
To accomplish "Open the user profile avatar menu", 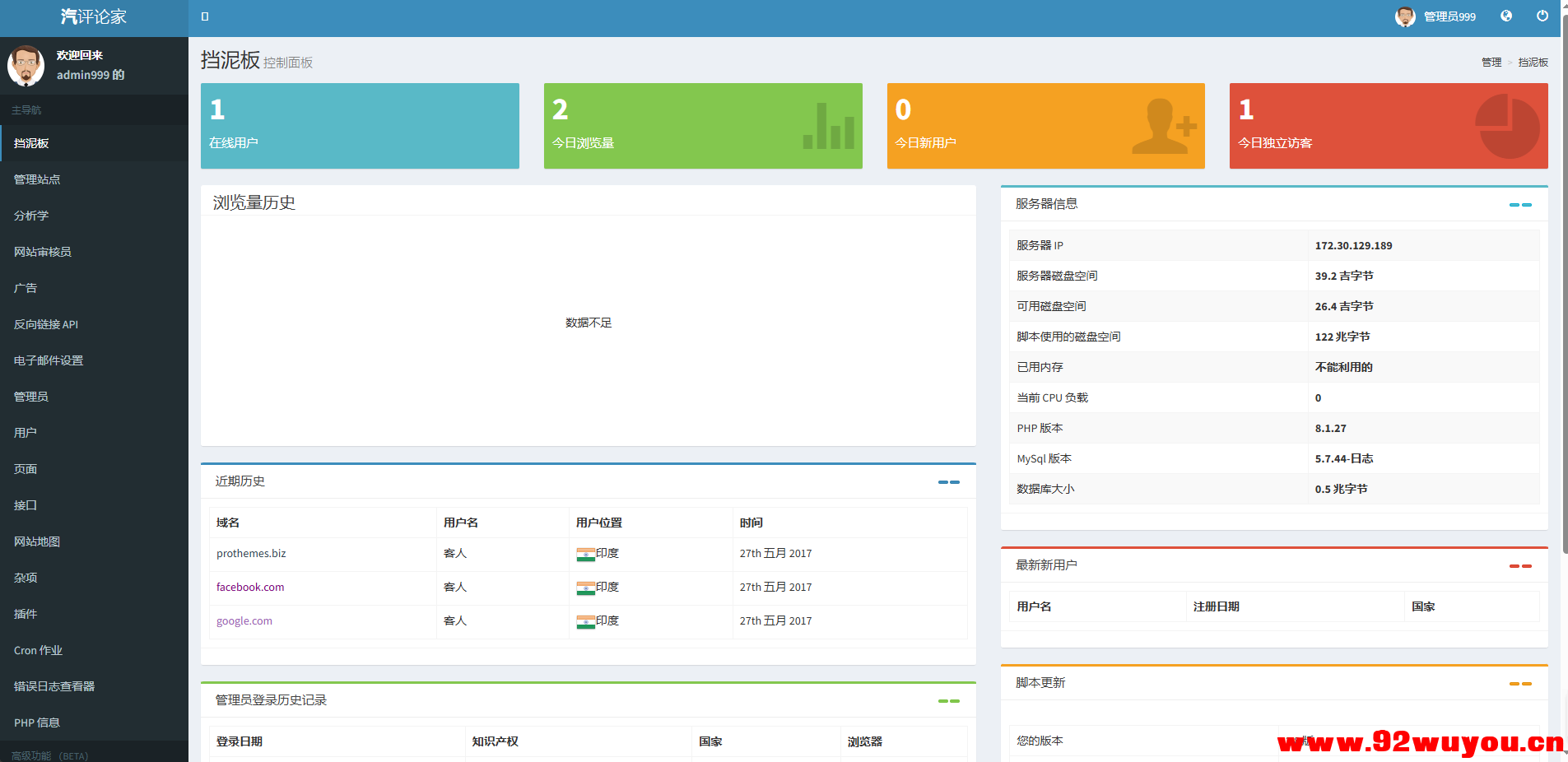I will (x=1407, y=16).
